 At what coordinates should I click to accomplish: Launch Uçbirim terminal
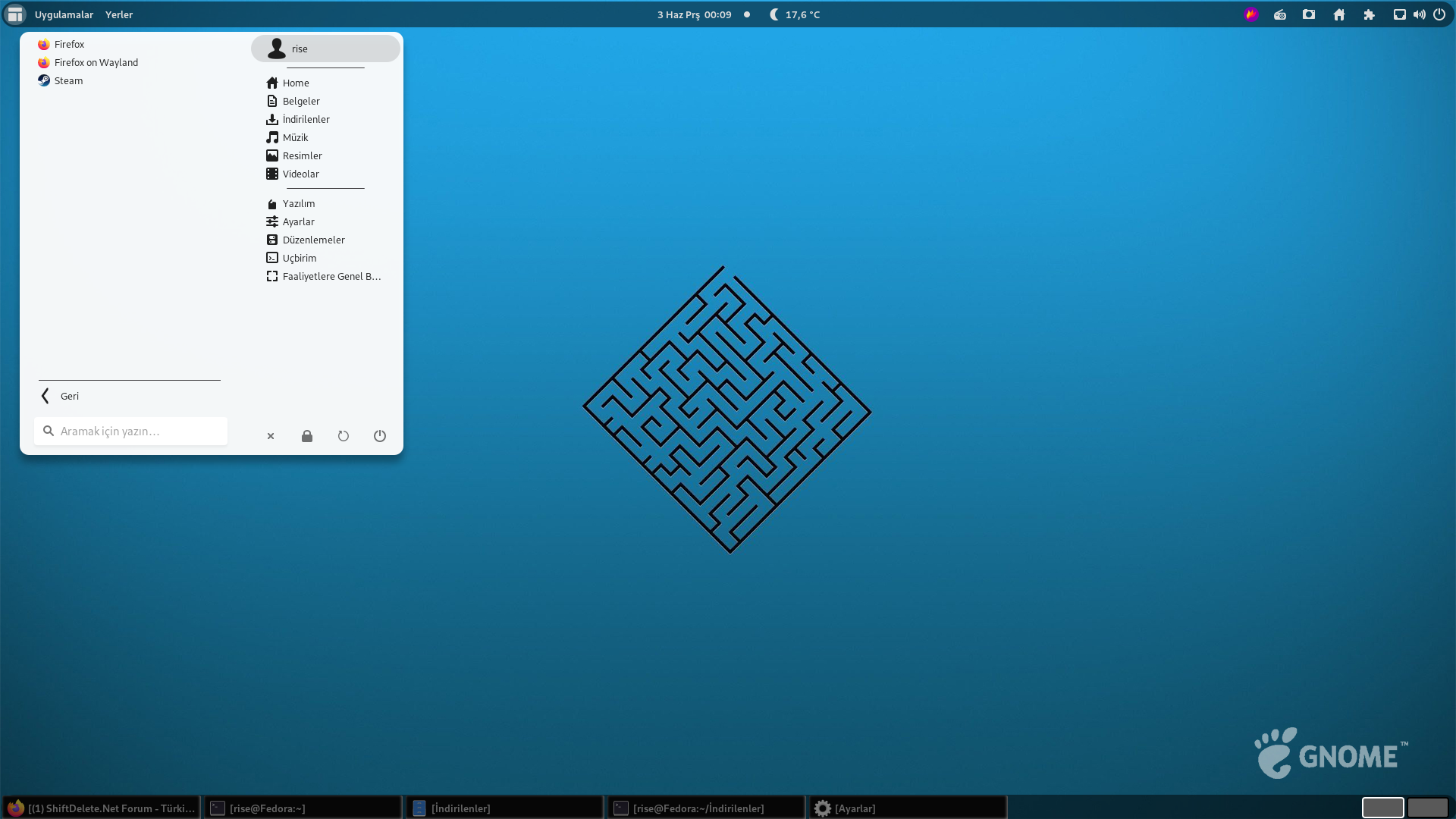325,258
